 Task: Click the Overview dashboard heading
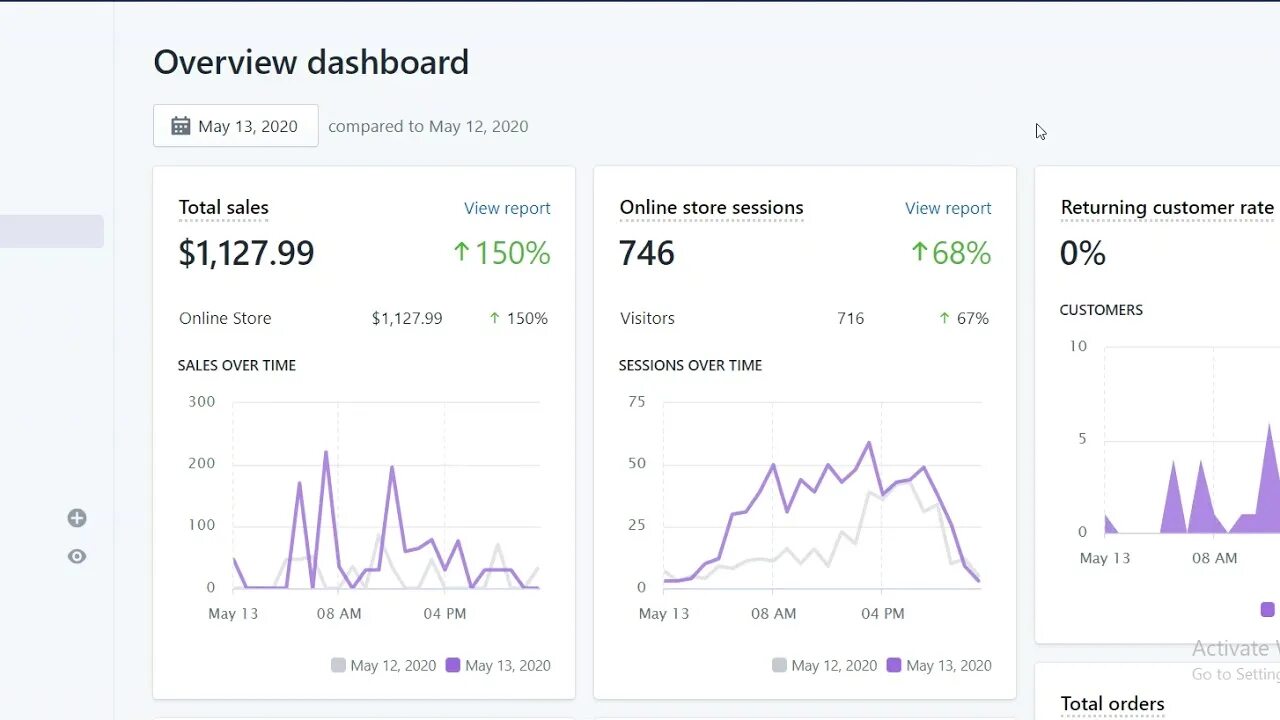click(x=311, y=62)
